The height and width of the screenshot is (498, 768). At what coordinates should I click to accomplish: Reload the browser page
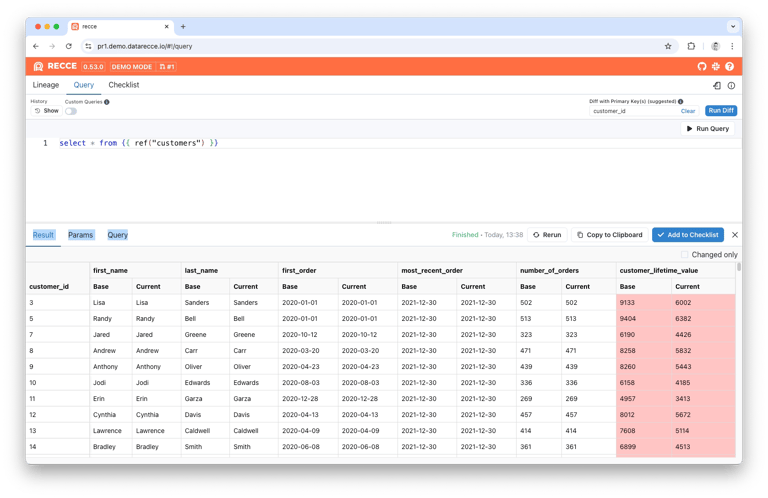(69, 46)
